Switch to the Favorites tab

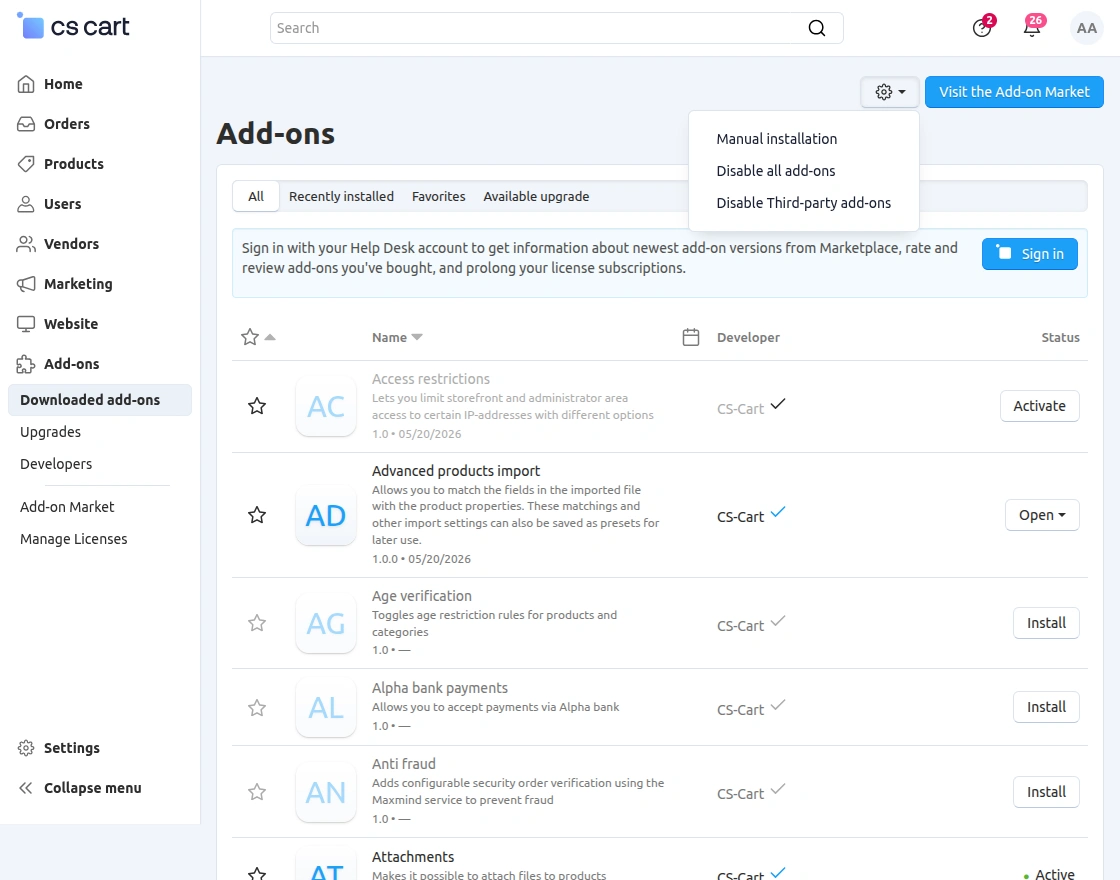click(439, 196)
